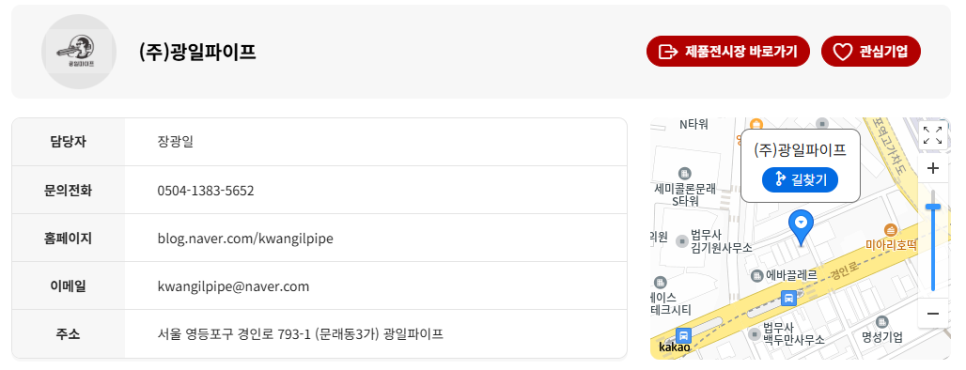Open 제품전시장 바로가기 button

click(x=728, y=51)
